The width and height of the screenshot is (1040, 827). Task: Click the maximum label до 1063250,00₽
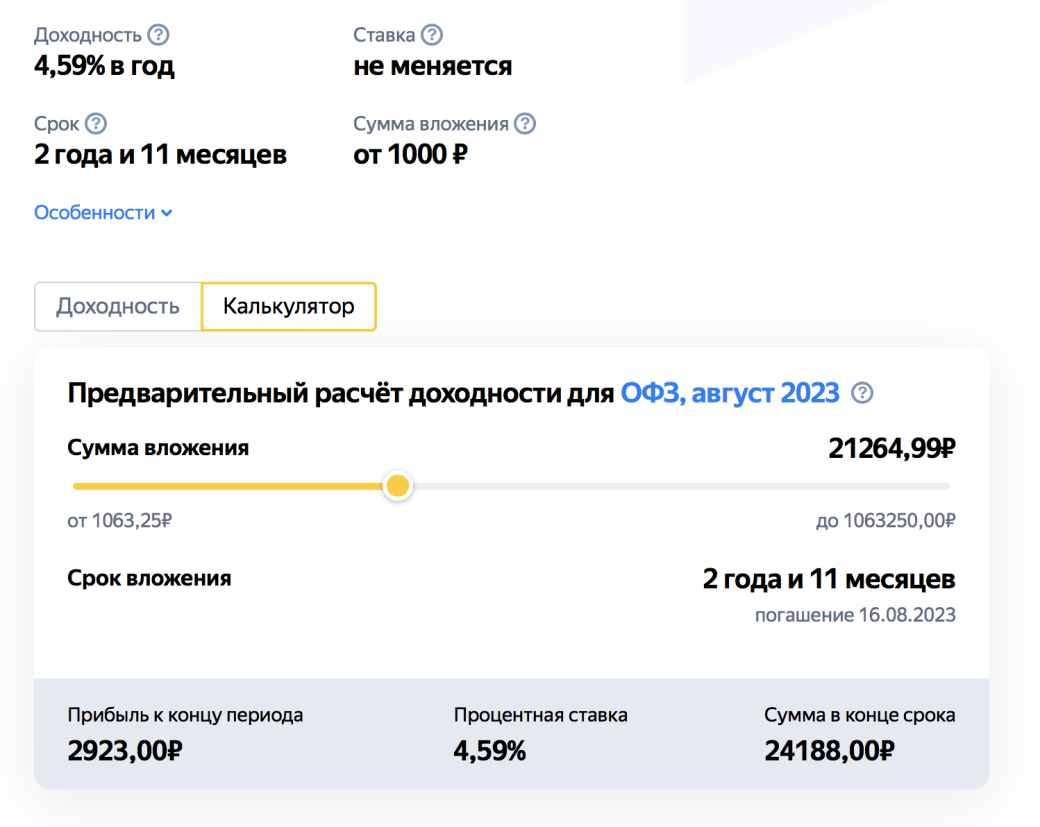click(885, 521)
